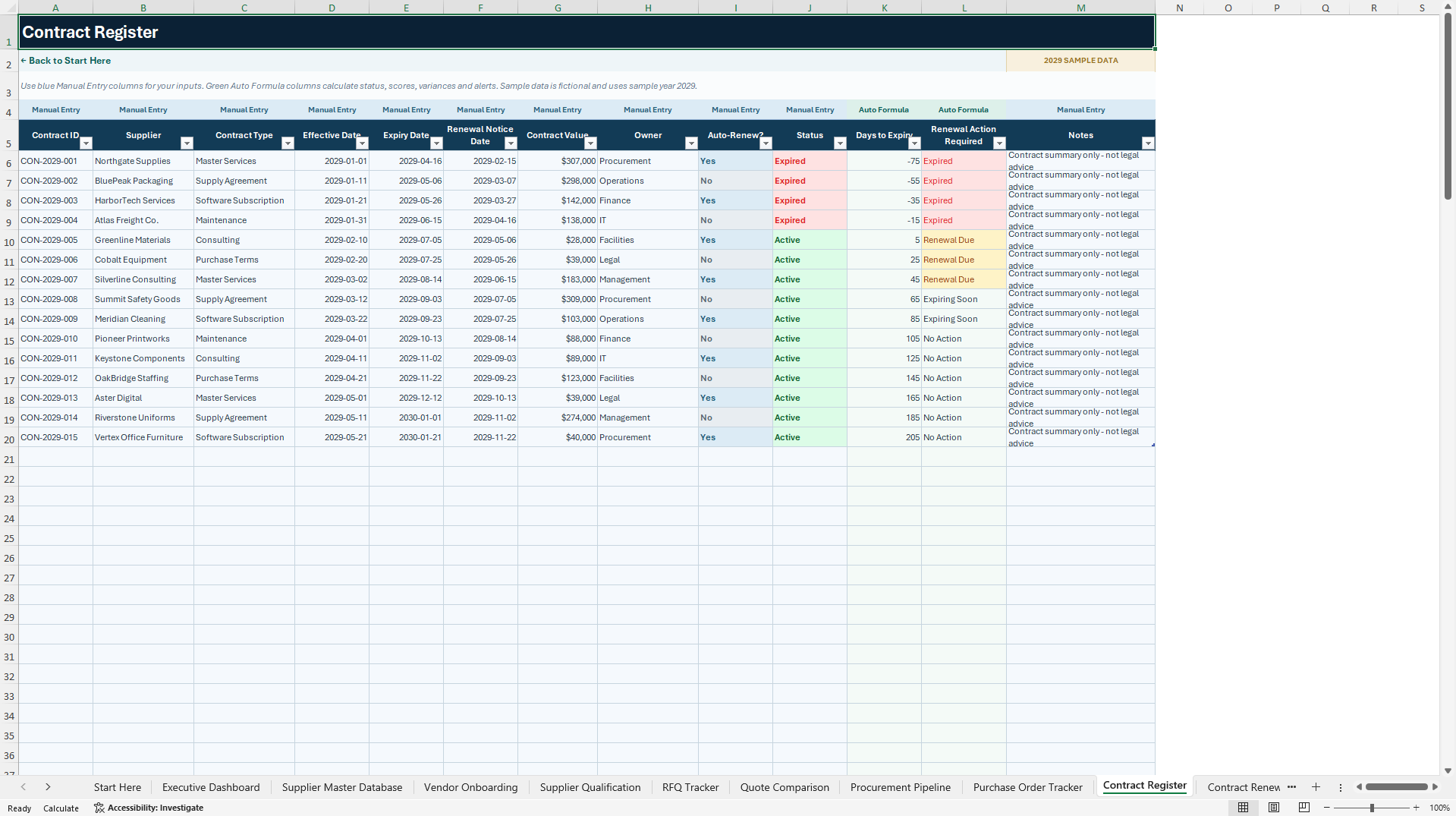This screenshot has width=1456, height=816.
Task: Open the Vendor Onboarding sheet tab
Action: [470, 787]
